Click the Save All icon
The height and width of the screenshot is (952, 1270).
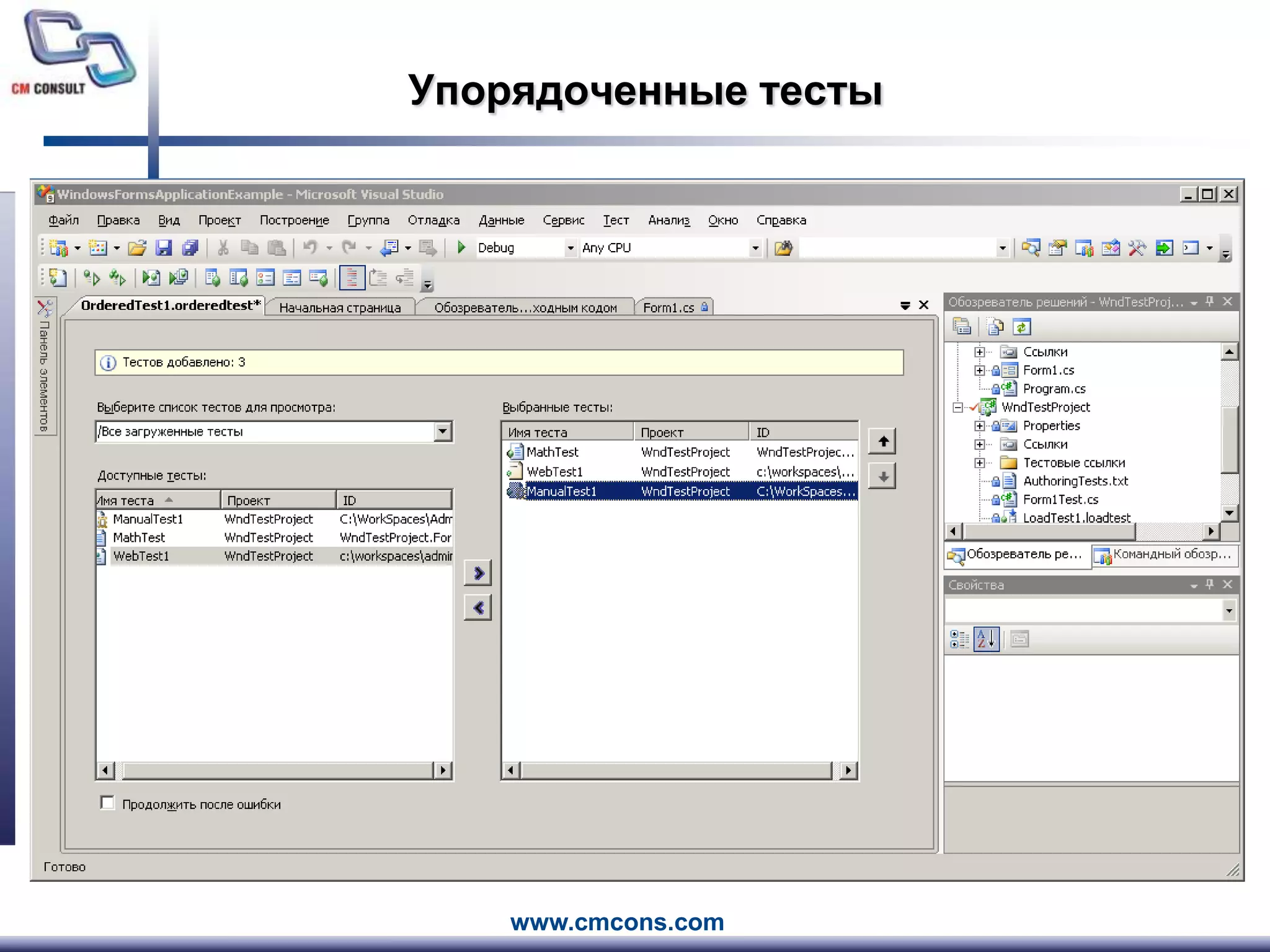[x=190, y=248]
